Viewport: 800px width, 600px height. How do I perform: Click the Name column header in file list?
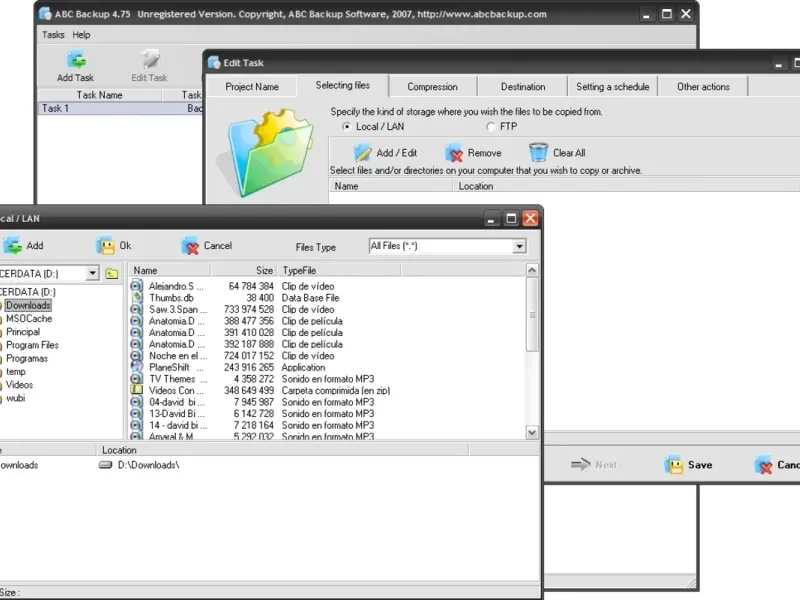tap(169, 270)
